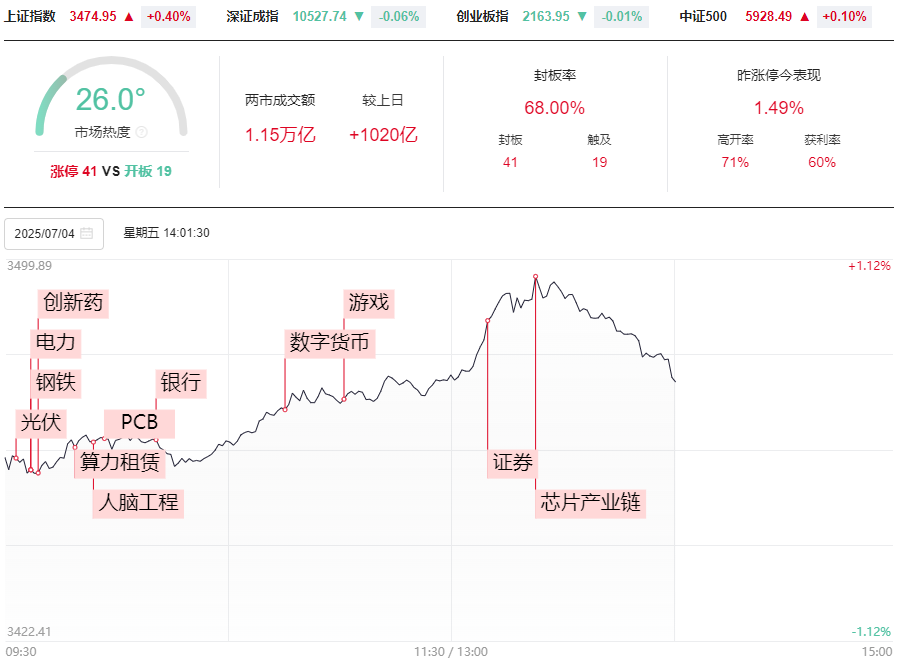899x665 pixels.
Task: Click the red up arrow beside 中证500
Action: point(804,17)
